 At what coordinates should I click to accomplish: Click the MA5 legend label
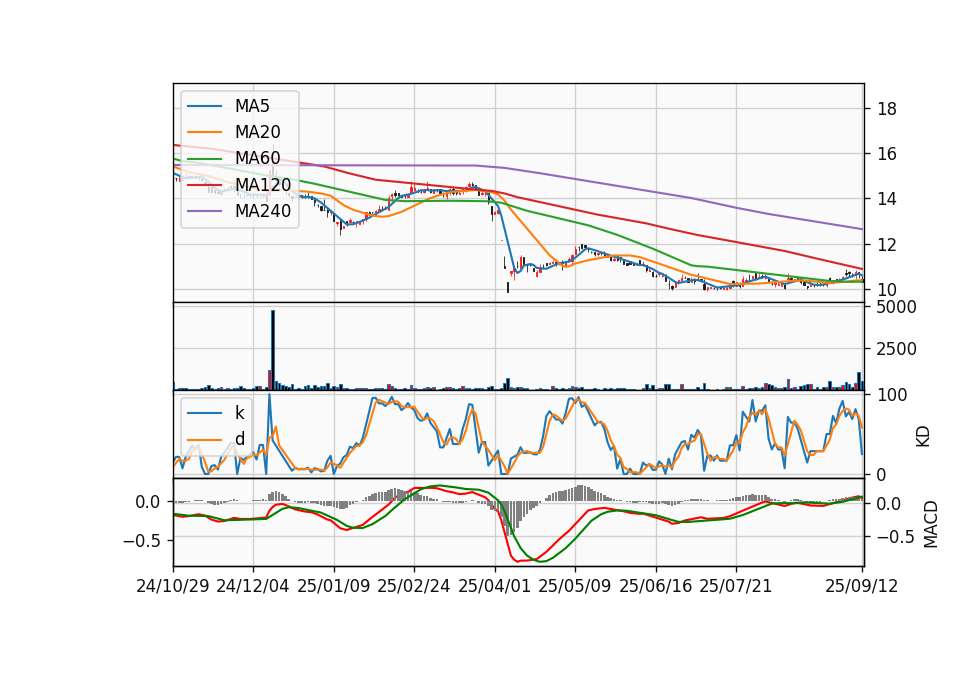pyautogui.click(x=252, y=106)
